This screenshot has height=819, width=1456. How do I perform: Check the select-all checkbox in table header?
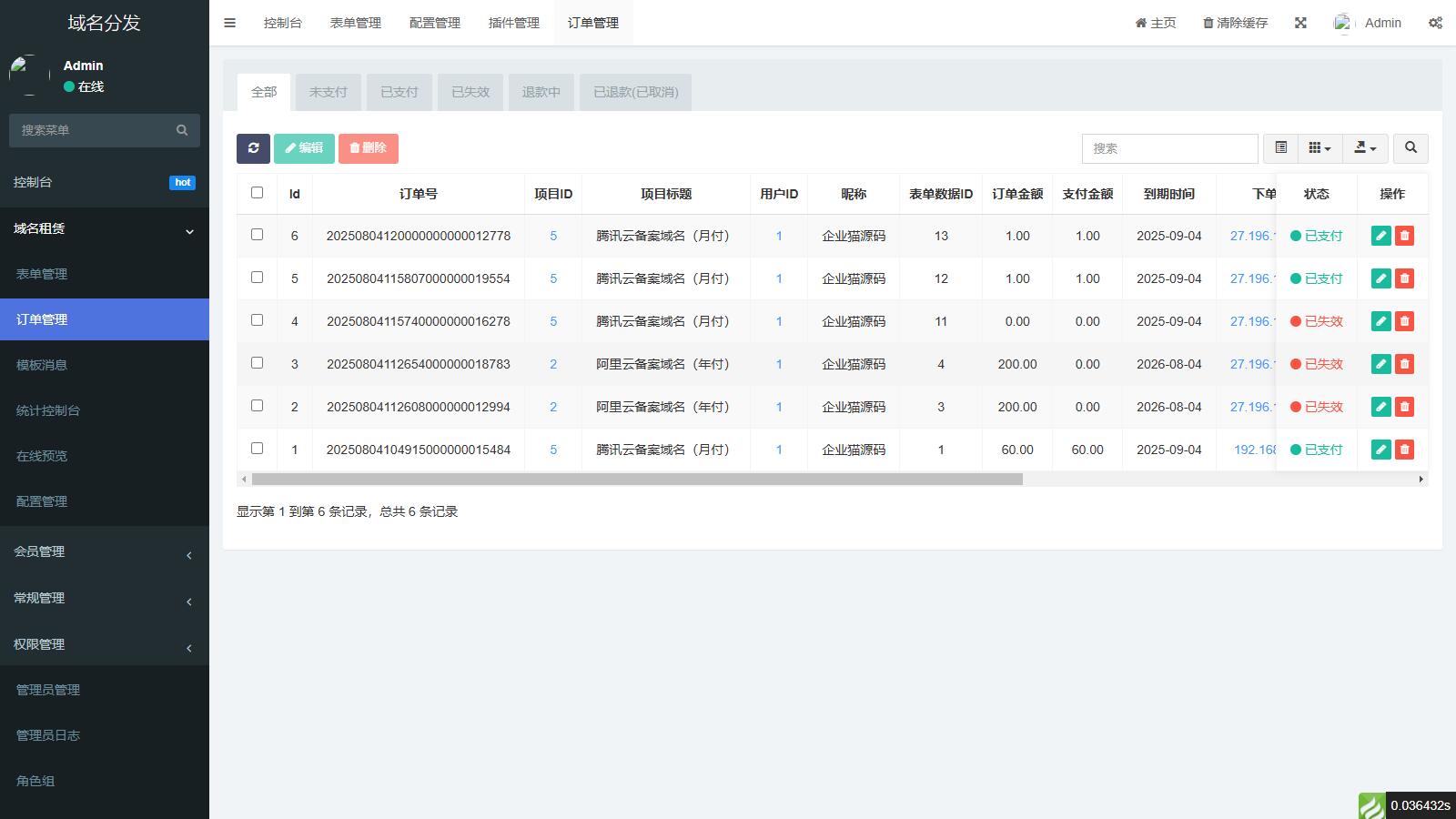[257, 193]
